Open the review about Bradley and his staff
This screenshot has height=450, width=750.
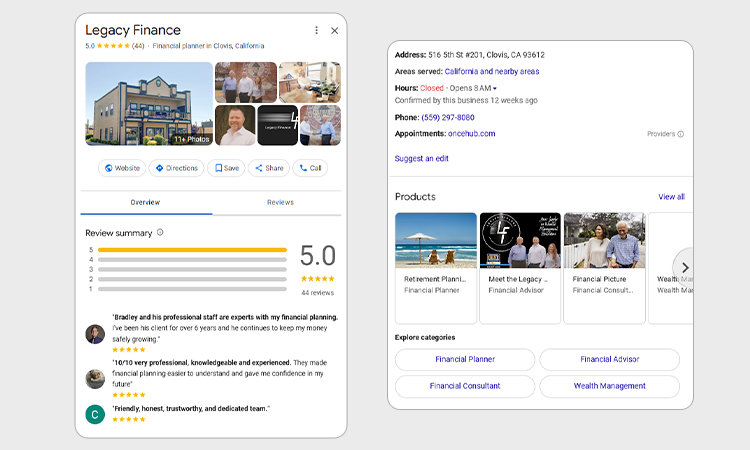tap(225, 328)
